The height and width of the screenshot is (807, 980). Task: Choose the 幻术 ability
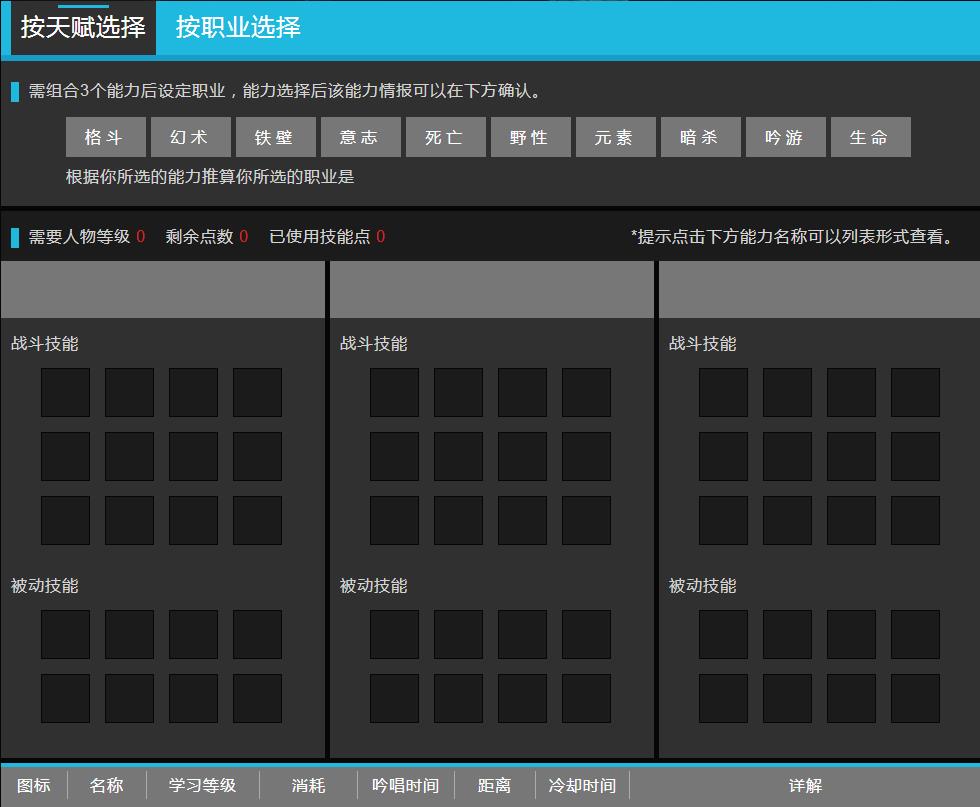click(191, 138)
